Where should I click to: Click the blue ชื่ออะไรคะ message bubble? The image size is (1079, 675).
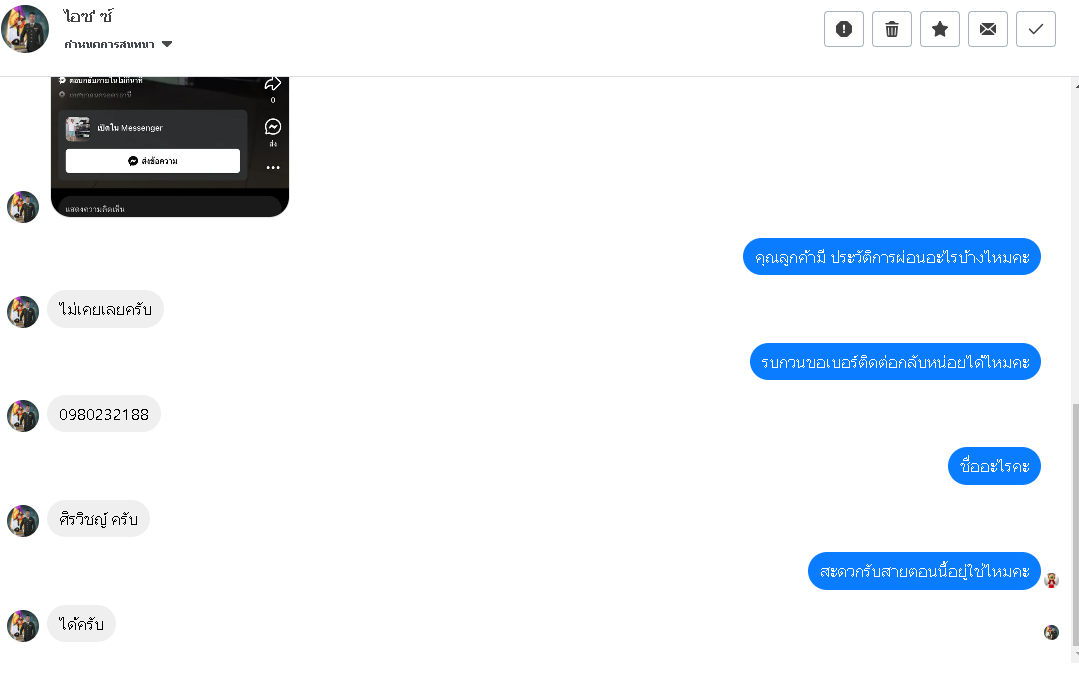point(994,466)
